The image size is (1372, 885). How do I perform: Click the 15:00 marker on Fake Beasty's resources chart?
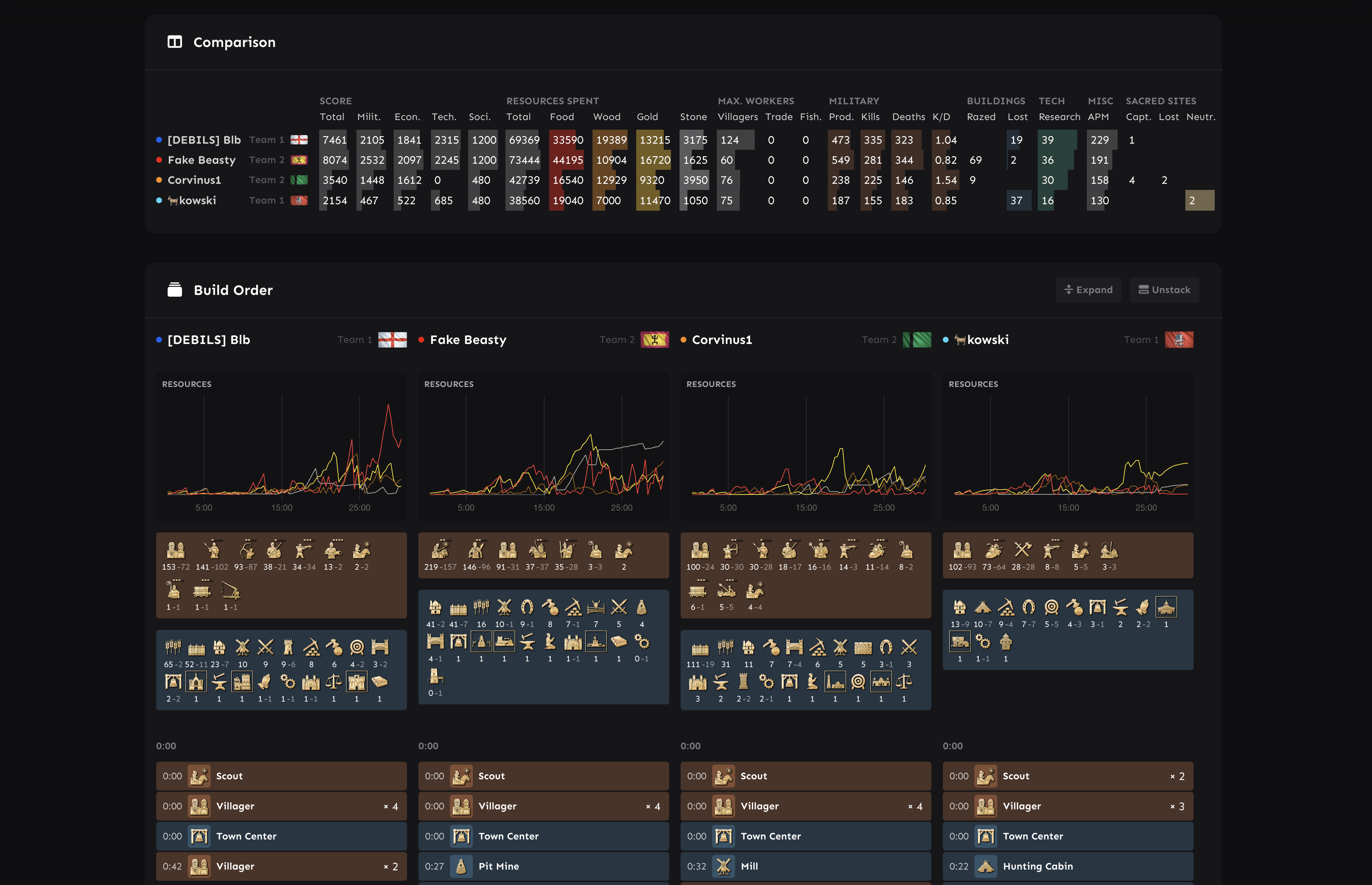click(543, 507)
